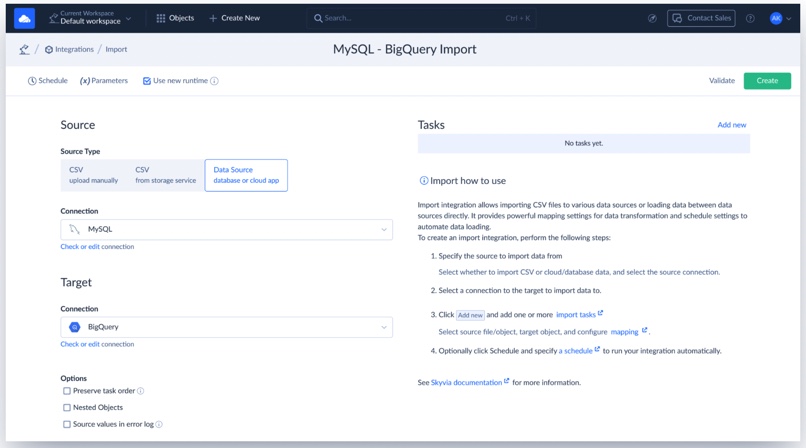
Task: Click the Validate button
Action: (x=722, y=81)
